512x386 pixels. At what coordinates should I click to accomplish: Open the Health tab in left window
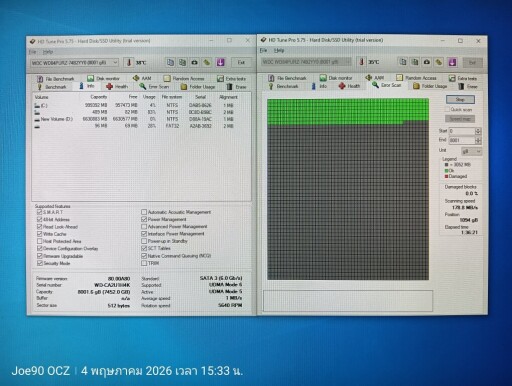[117, 86]
